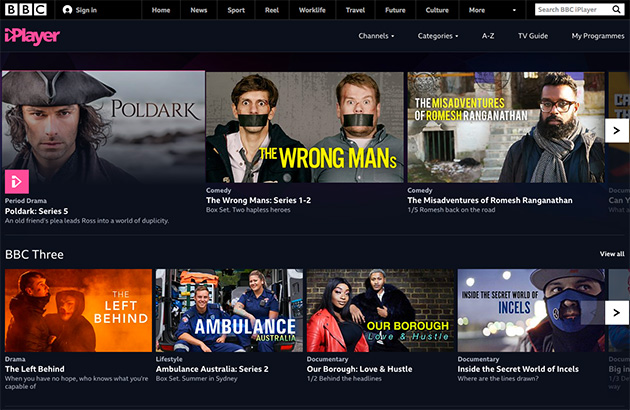Expand the More menu arrow in top bar
Viewport: 630px width, 410px height.
(x=514, y=10)
